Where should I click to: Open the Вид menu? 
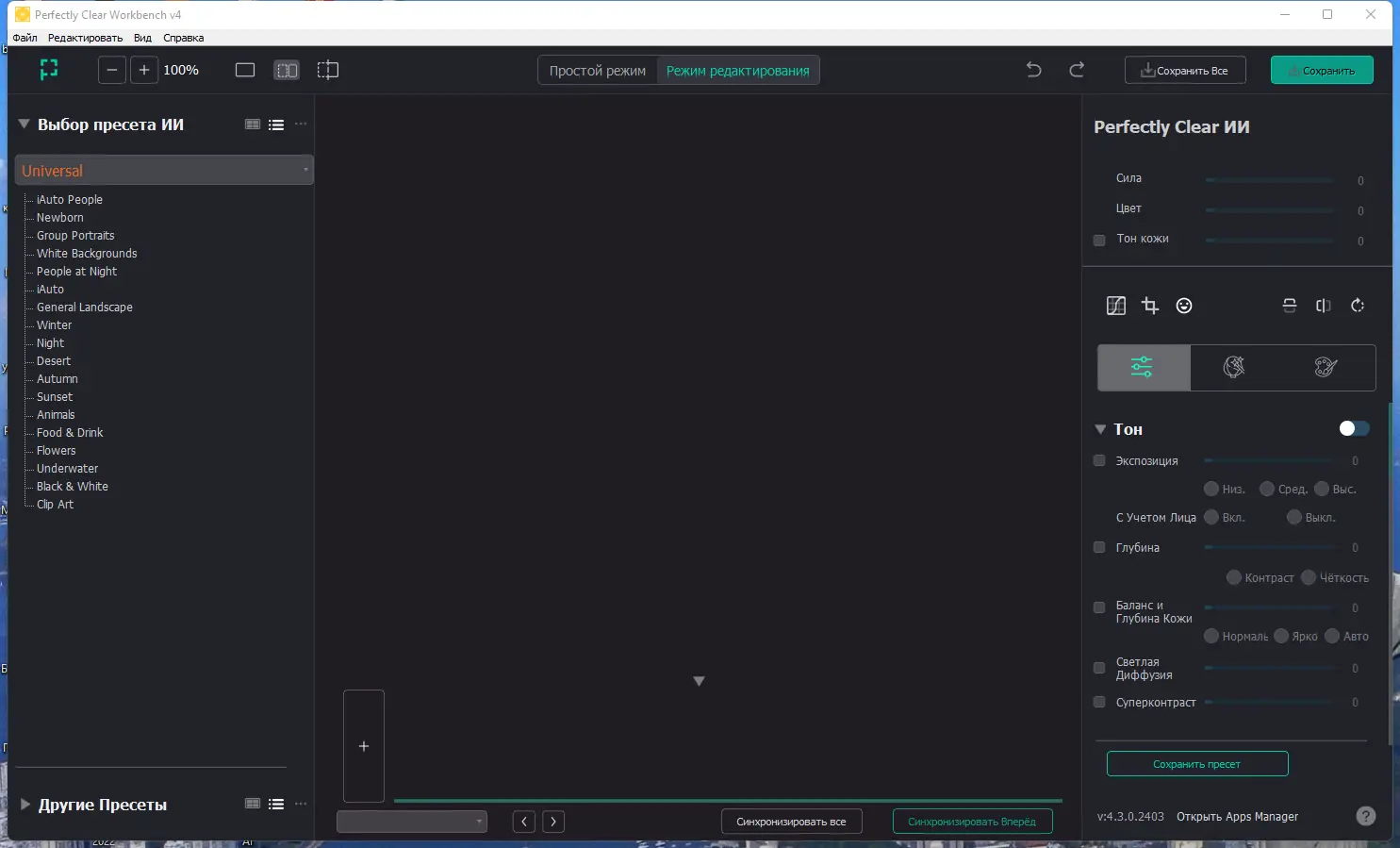[142, 38]
